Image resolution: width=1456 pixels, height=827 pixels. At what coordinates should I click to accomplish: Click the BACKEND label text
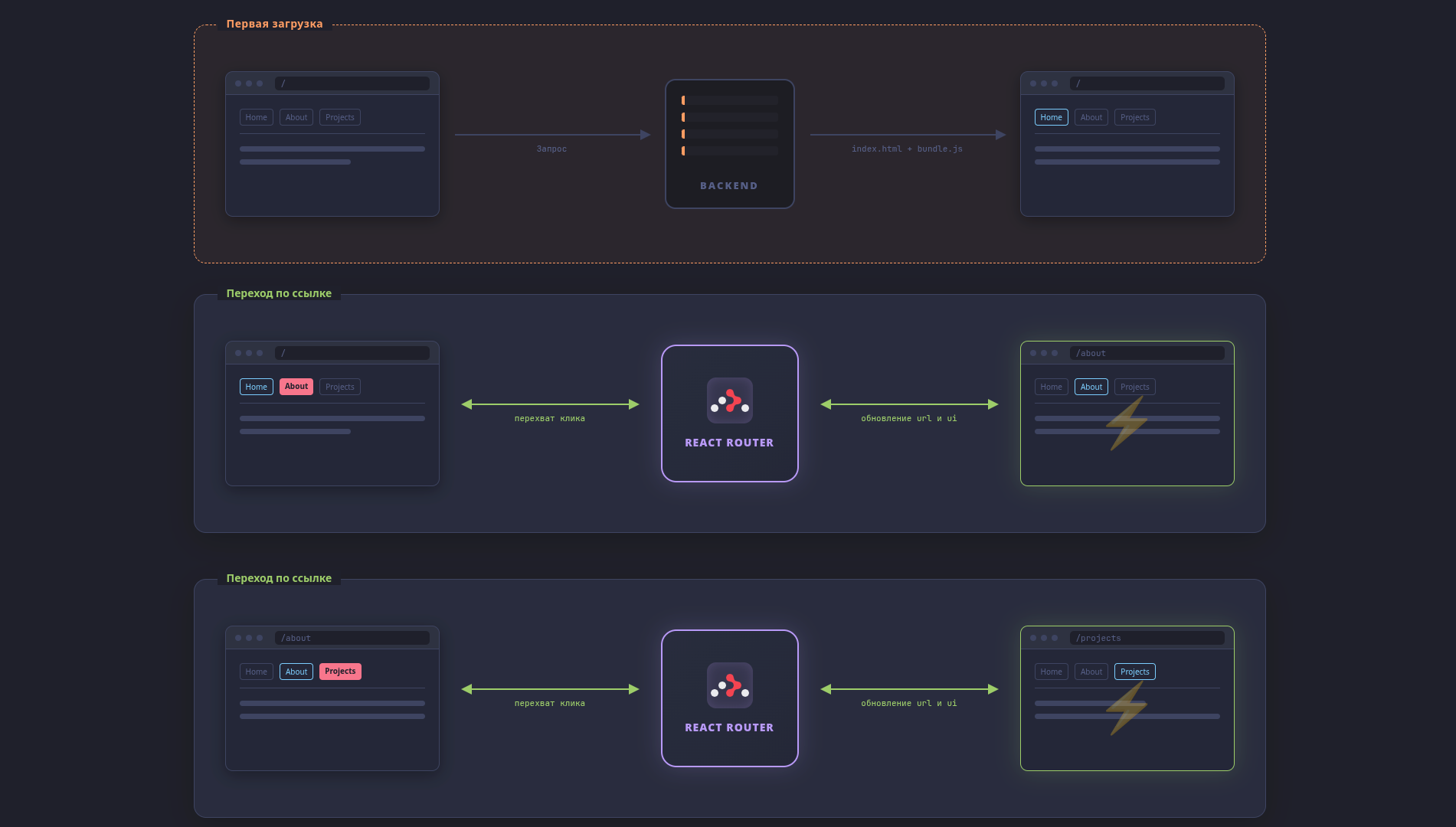[729, 186]
